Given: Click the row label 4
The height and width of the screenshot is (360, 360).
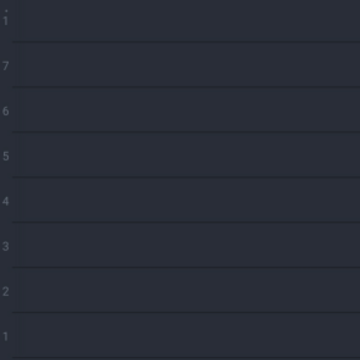Looking at the screenshot, I should point(5,201).
